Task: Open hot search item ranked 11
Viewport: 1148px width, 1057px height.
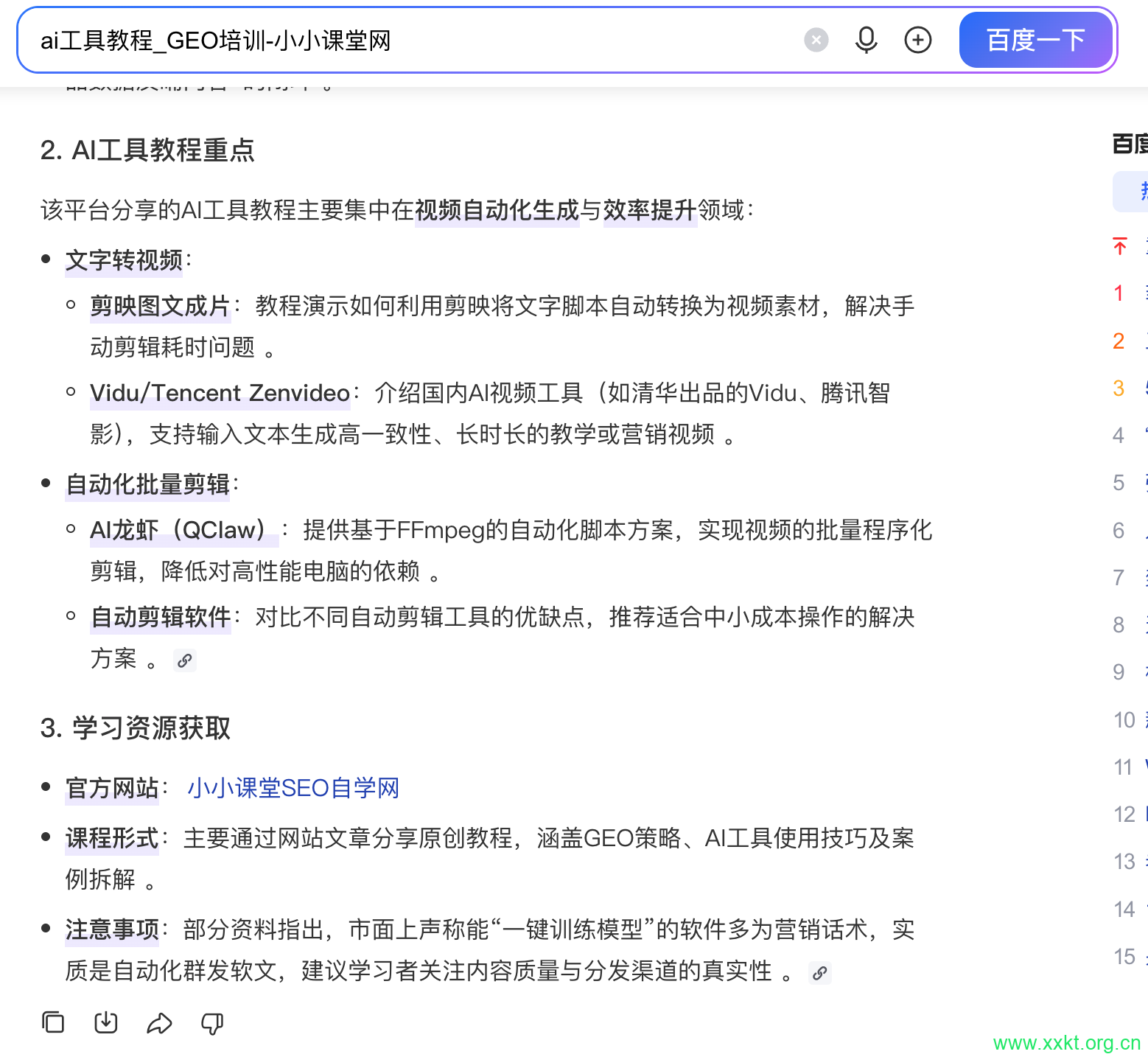Action: [1131, 767]
